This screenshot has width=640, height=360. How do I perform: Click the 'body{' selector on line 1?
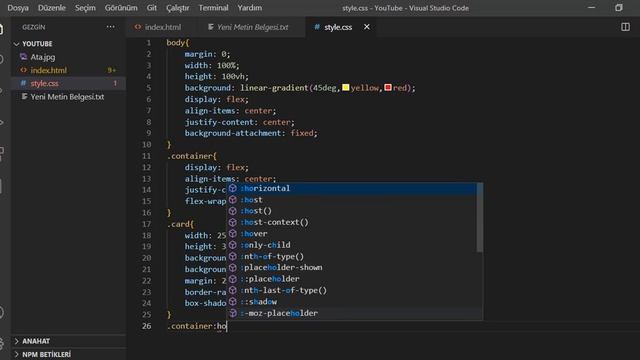click(x=178, y=42)
